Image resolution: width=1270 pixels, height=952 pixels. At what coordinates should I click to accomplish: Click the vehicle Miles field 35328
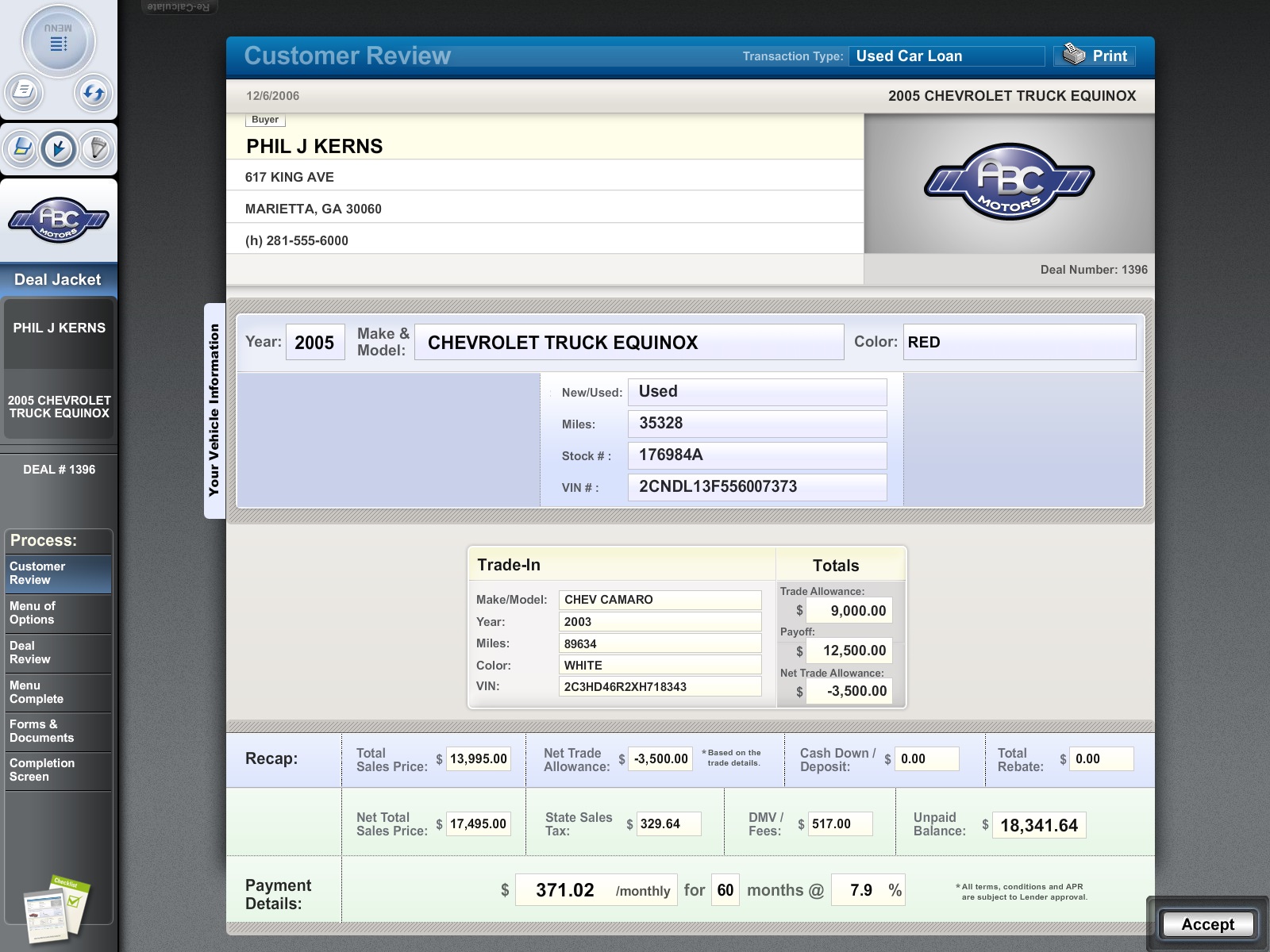pos(757,424)
